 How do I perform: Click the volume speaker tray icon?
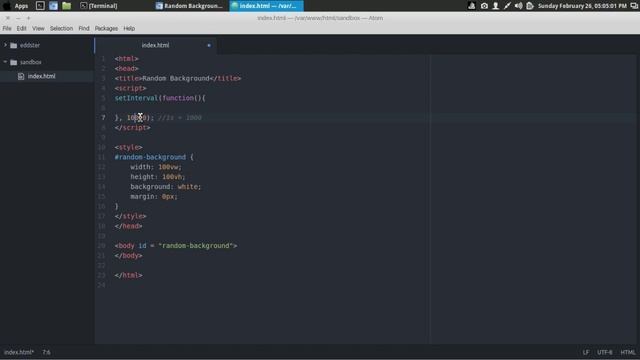click(x=518, y=6)
